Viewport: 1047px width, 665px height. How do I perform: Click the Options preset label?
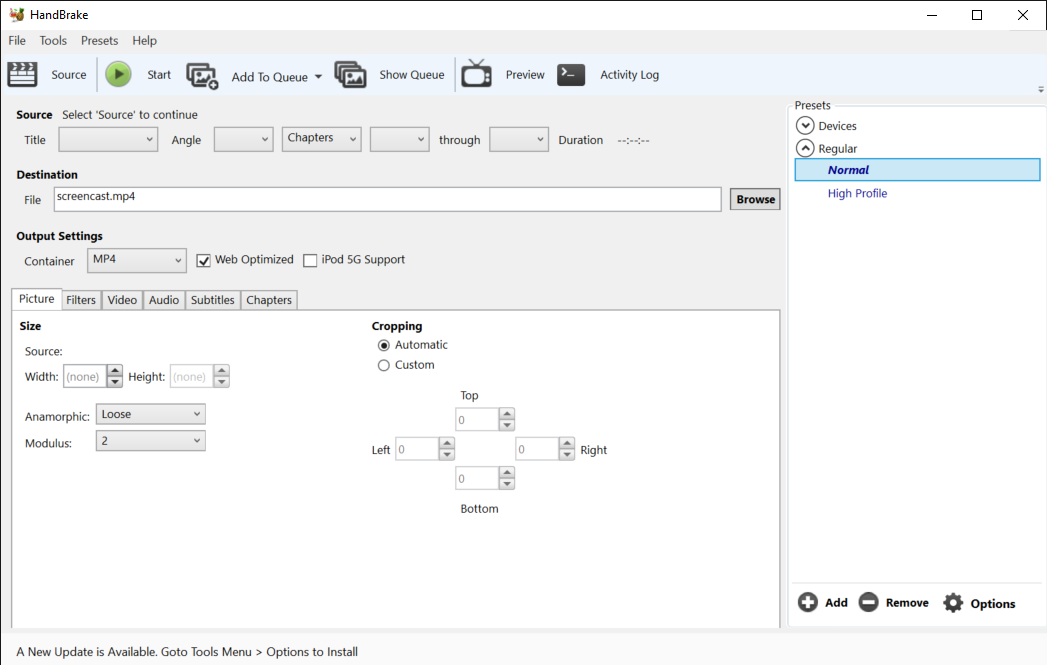coord(993,604)
